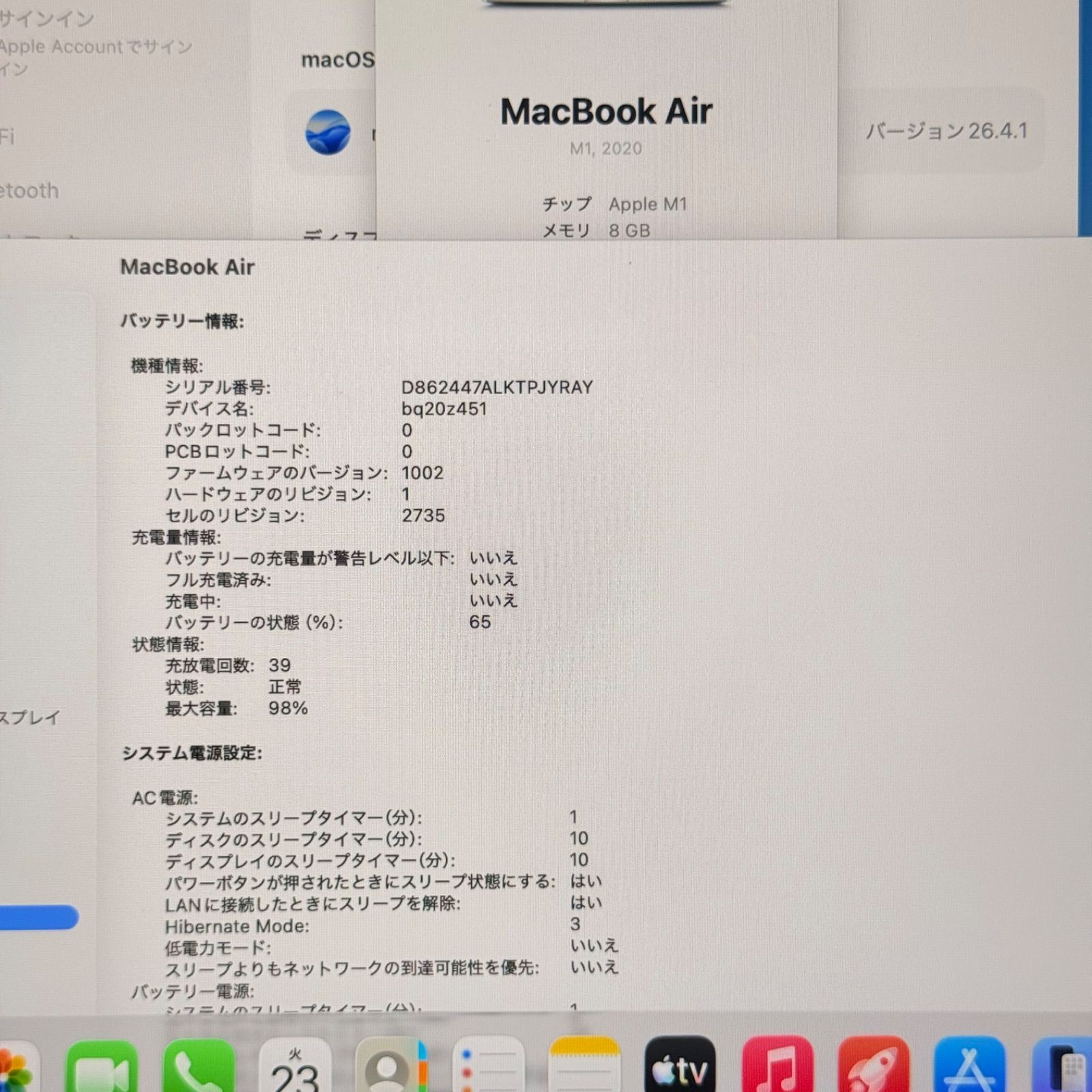The height and width of the screenshot is (1092, 1092).
Task: Click serial number D862447ALKTPJYRAY
Action: [x=497, y=387]
